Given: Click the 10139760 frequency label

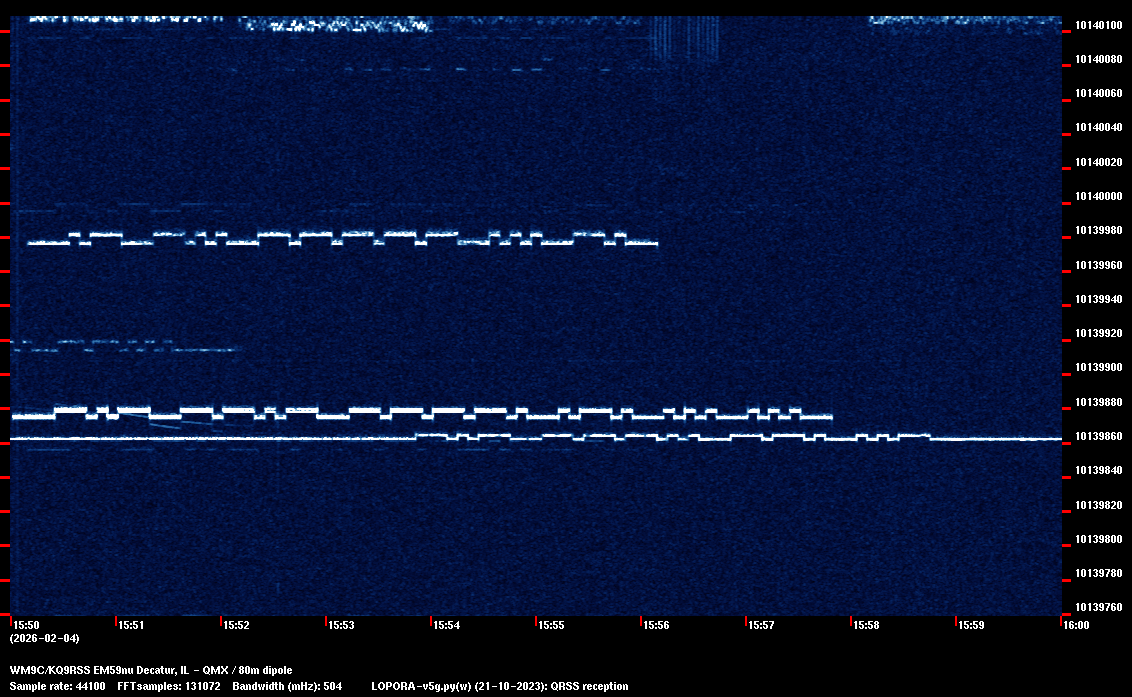Looking at the screenshot, I should point(1098,607).
